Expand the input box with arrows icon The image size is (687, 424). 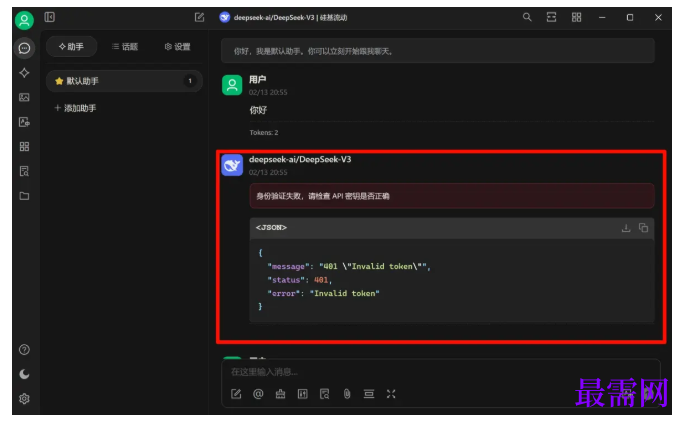pyautogui.click(x=391, y=394)
